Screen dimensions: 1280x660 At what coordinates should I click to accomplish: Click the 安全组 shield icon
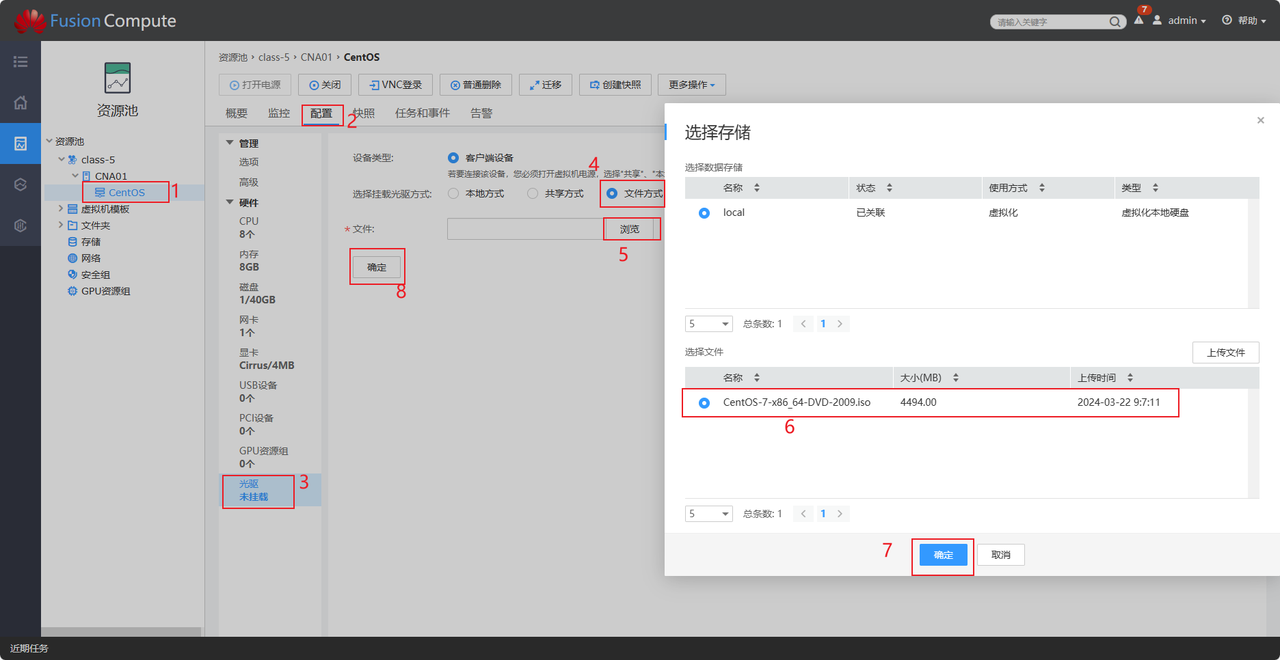tap(72, 275)
